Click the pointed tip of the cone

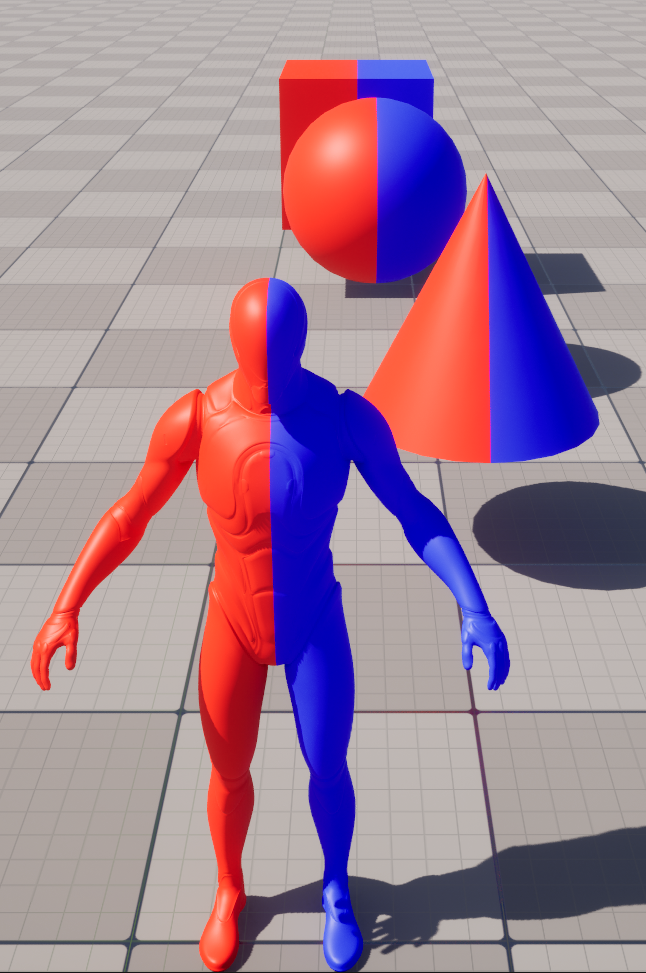[x=487, y=180]
